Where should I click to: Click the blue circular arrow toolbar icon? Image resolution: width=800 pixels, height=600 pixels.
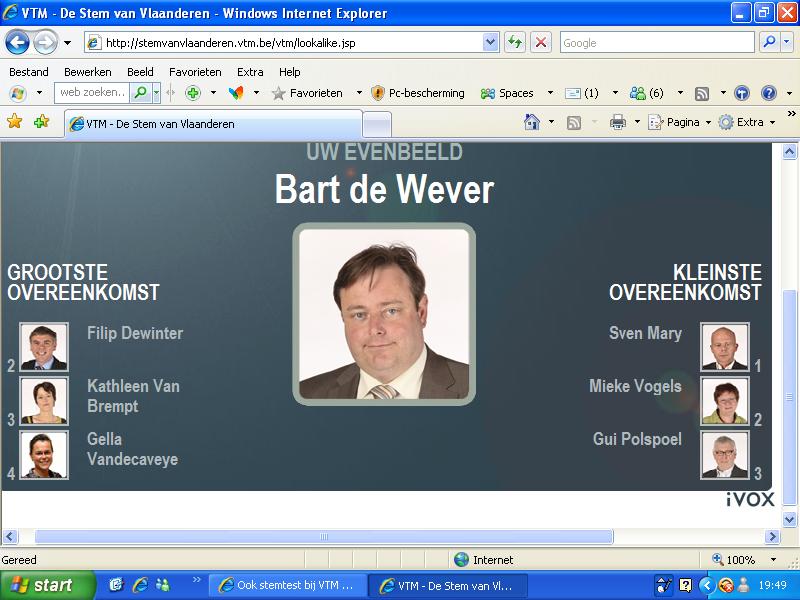(741, 93)
